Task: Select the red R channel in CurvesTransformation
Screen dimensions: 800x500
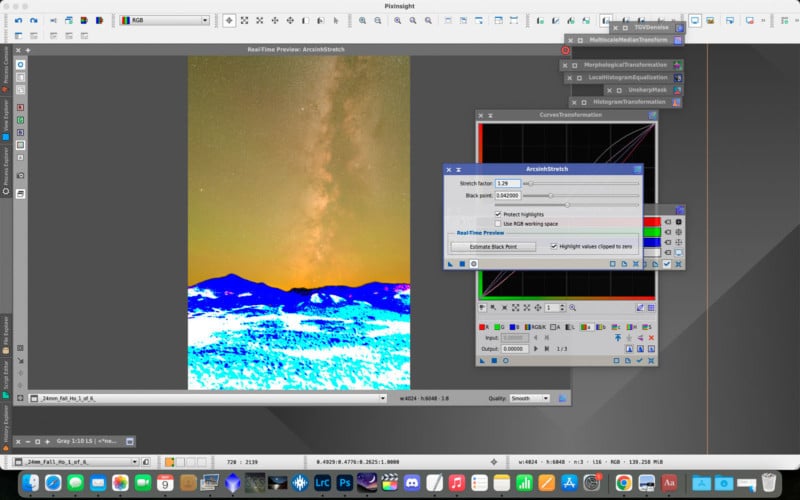Action: 485,326
